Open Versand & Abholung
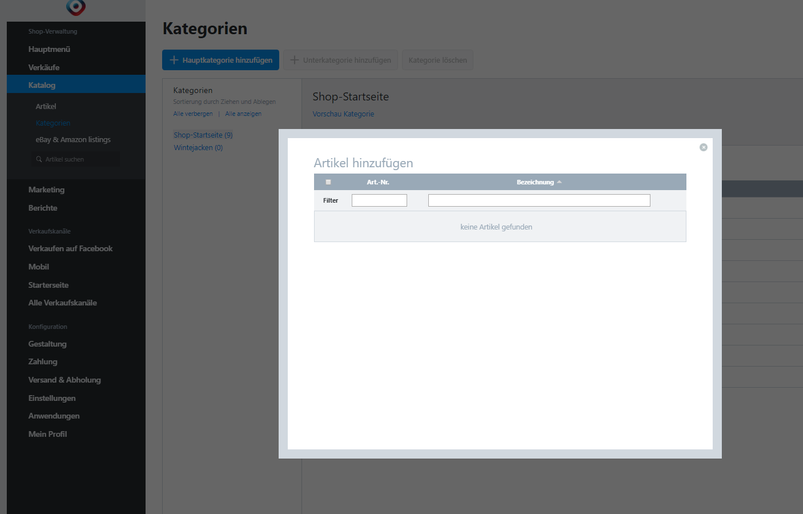Screen dimensions: 803x514 click(x=65, y=380)
